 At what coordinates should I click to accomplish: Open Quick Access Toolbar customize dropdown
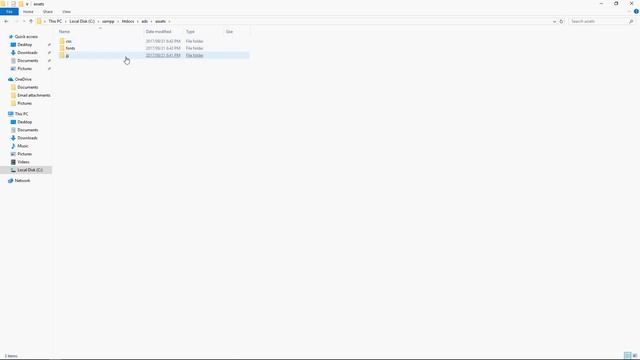pyautogui.click(x=27, y=4)
